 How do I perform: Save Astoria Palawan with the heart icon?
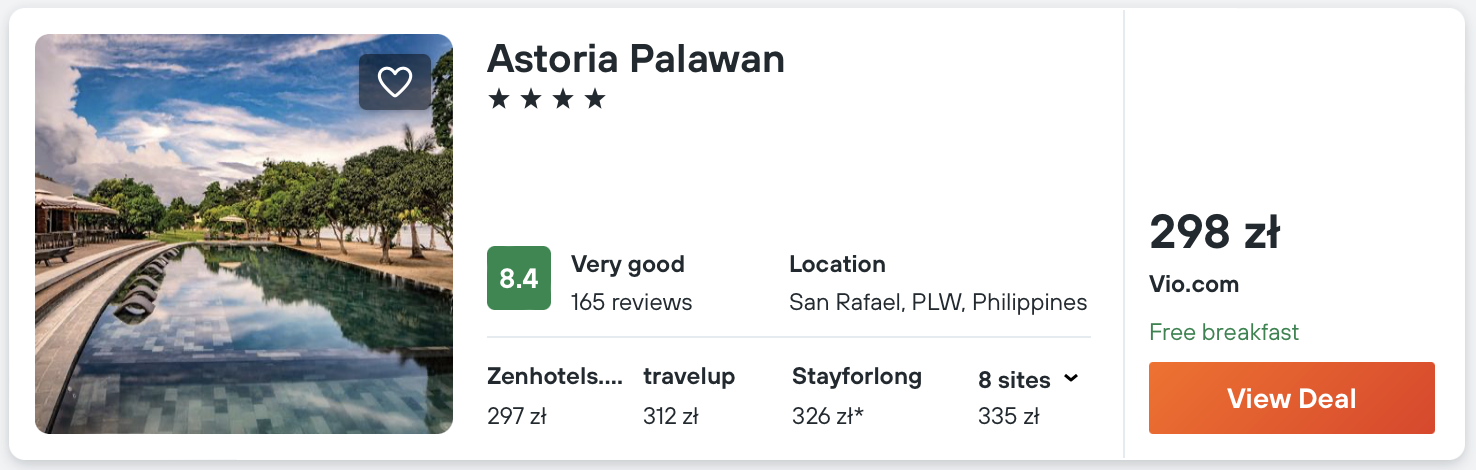(x=395, y=82)
